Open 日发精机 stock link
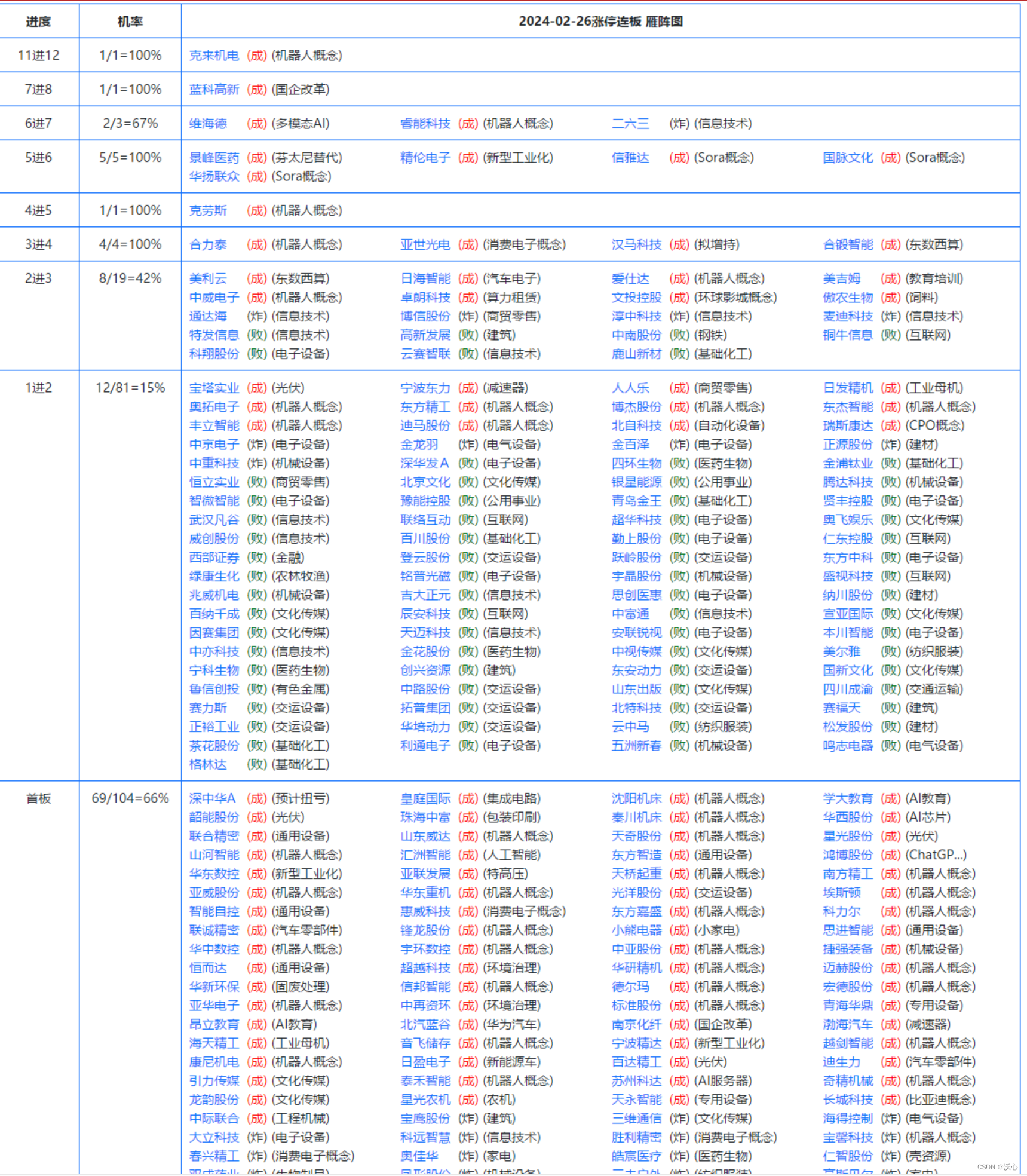 (848, 388)
